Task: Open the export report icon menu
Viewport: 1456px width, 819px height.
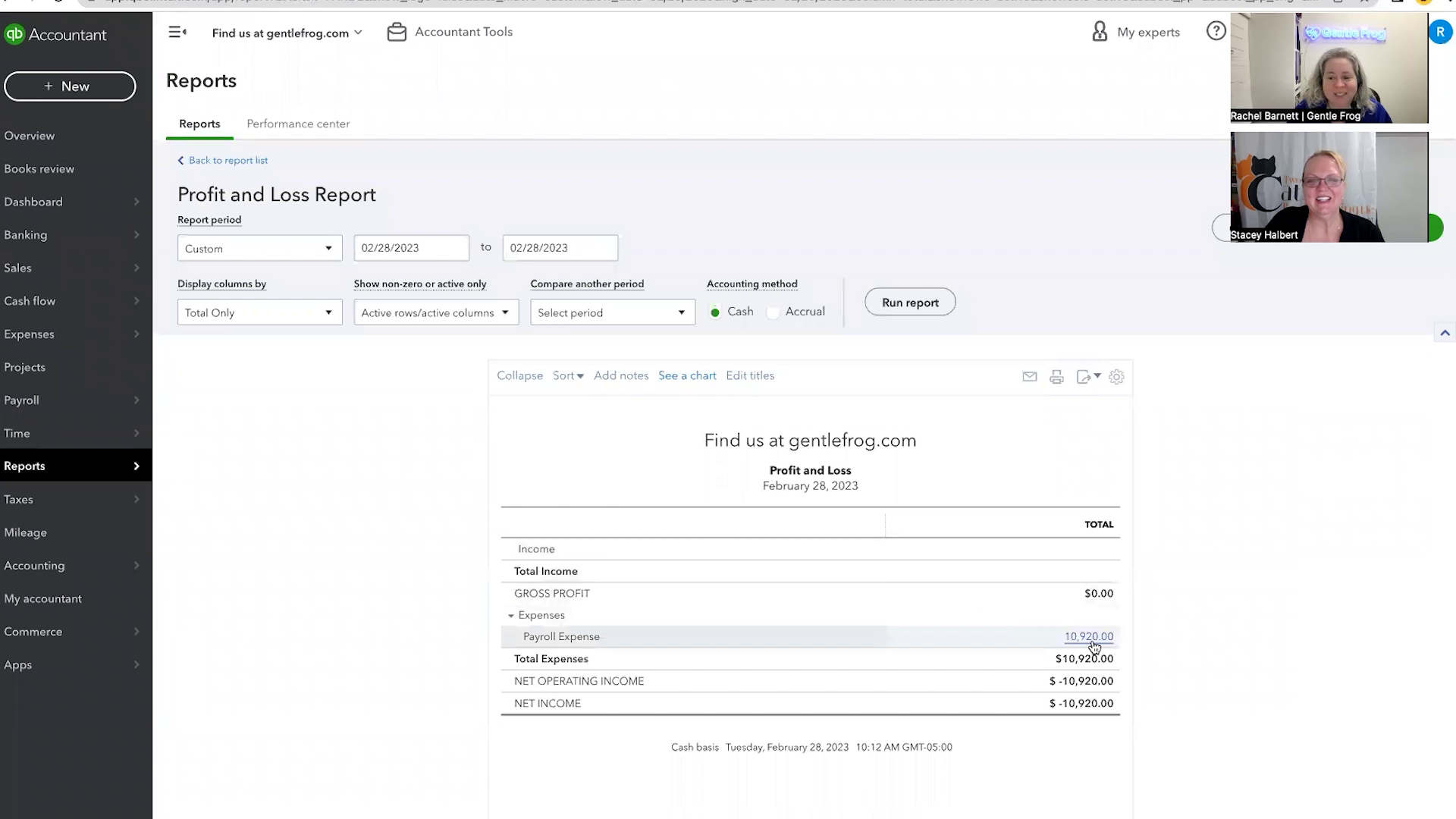Action: 1087,377
